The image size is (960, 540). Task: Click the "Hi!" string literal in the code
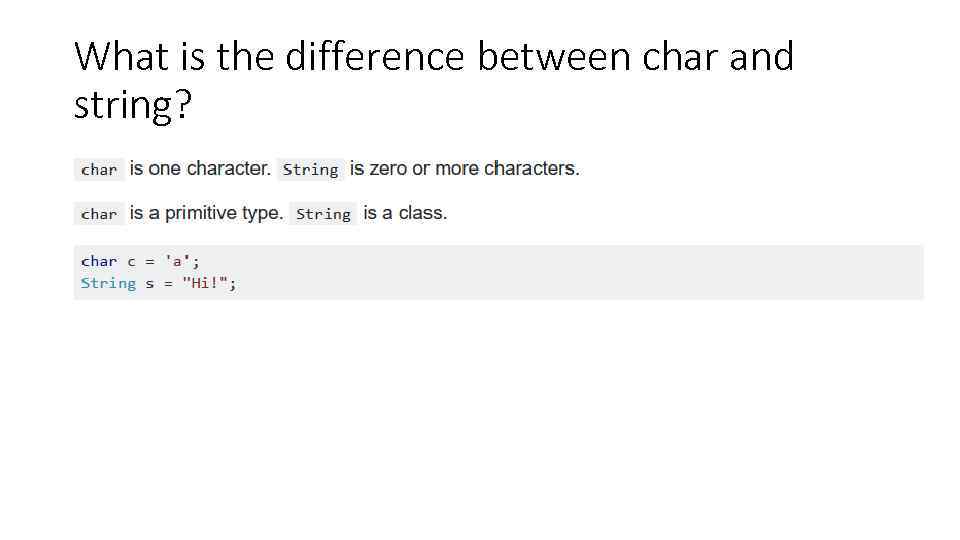(x=205, y=283)
